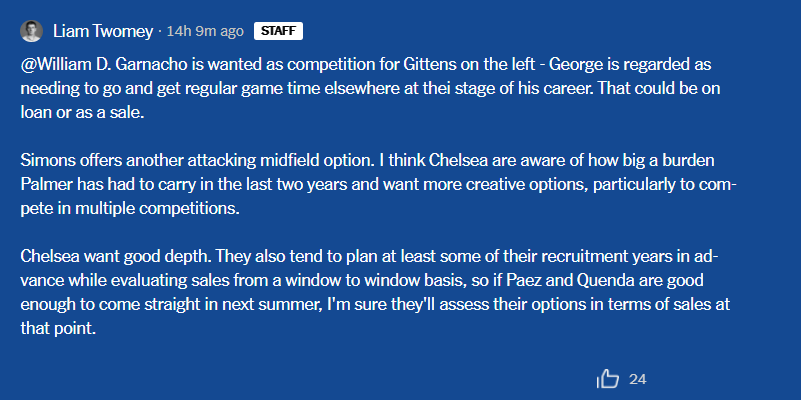The image size is (801, 400).
Task: Open Liam Twomey's profile avatar
Action: click(31, 31)
